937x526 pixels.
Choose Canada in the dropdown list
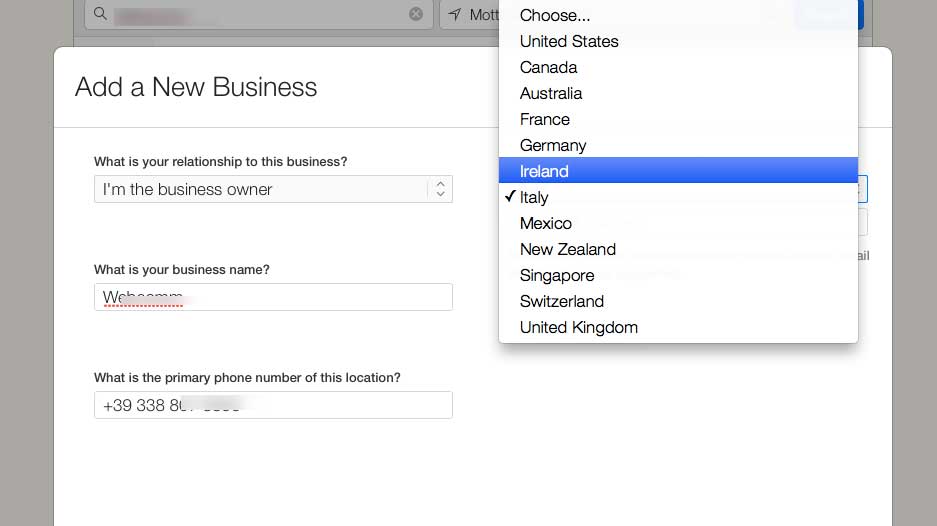pos(548,67)
